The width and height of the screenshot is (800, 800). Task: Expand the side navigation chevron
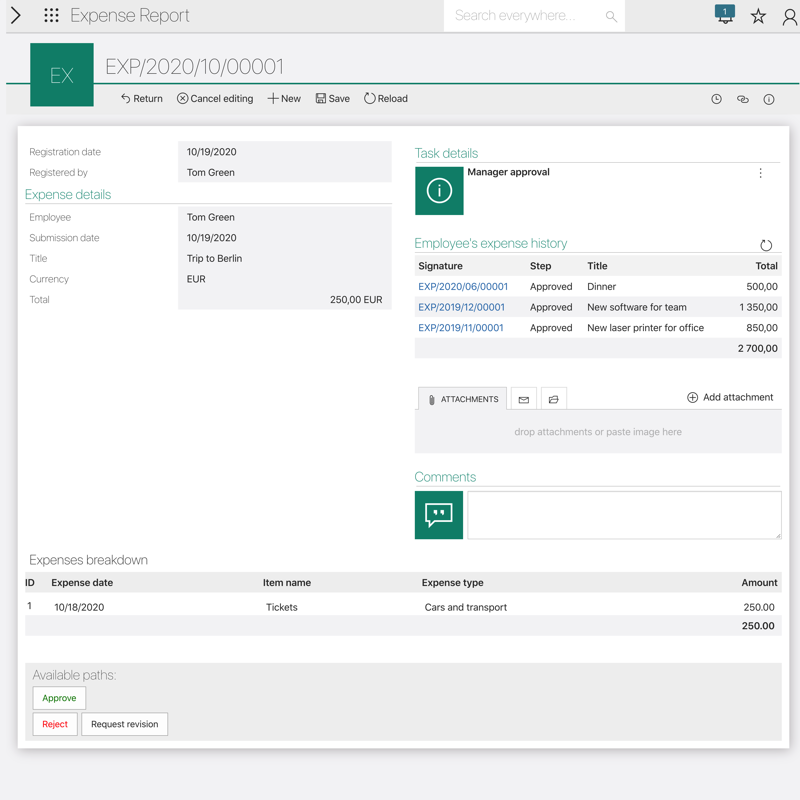[x=15, y=16]
